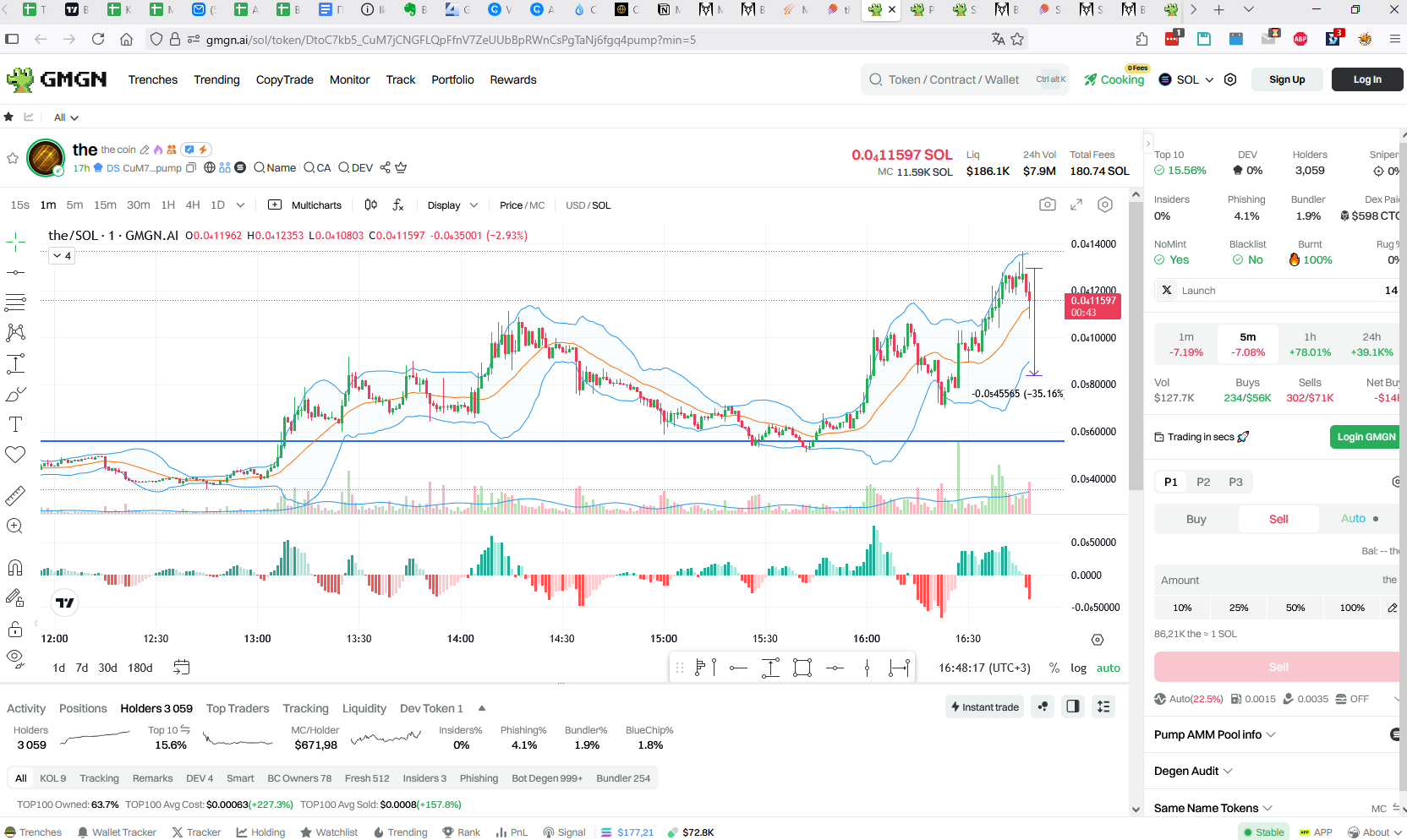Viewport: 1407px width, 840px height.
Task: Open the Fibonacci retracement tool
Action: click(15, 302)
